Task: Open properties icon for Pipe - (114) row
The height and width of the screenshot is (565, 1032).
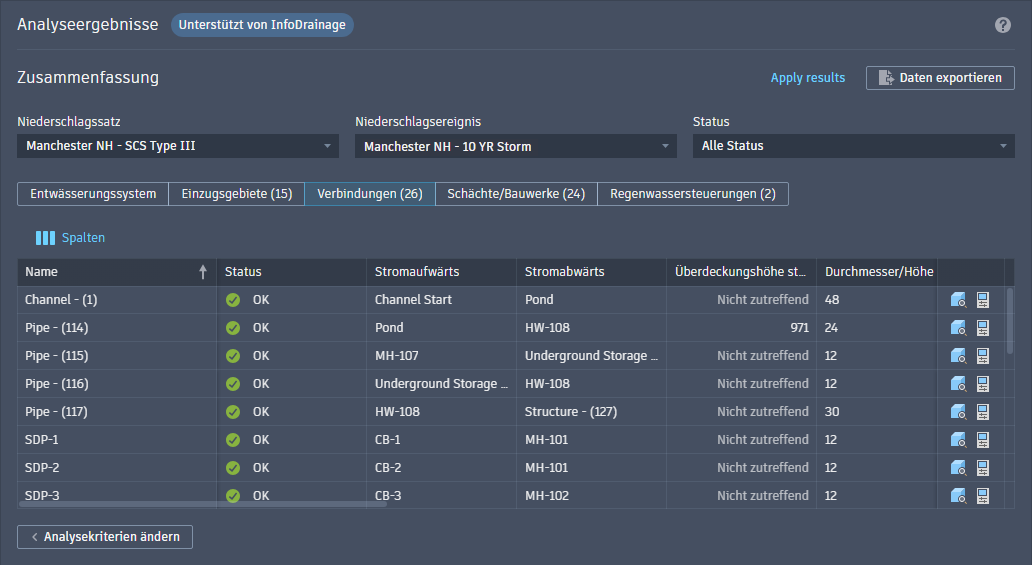Action: click(982, 328)
